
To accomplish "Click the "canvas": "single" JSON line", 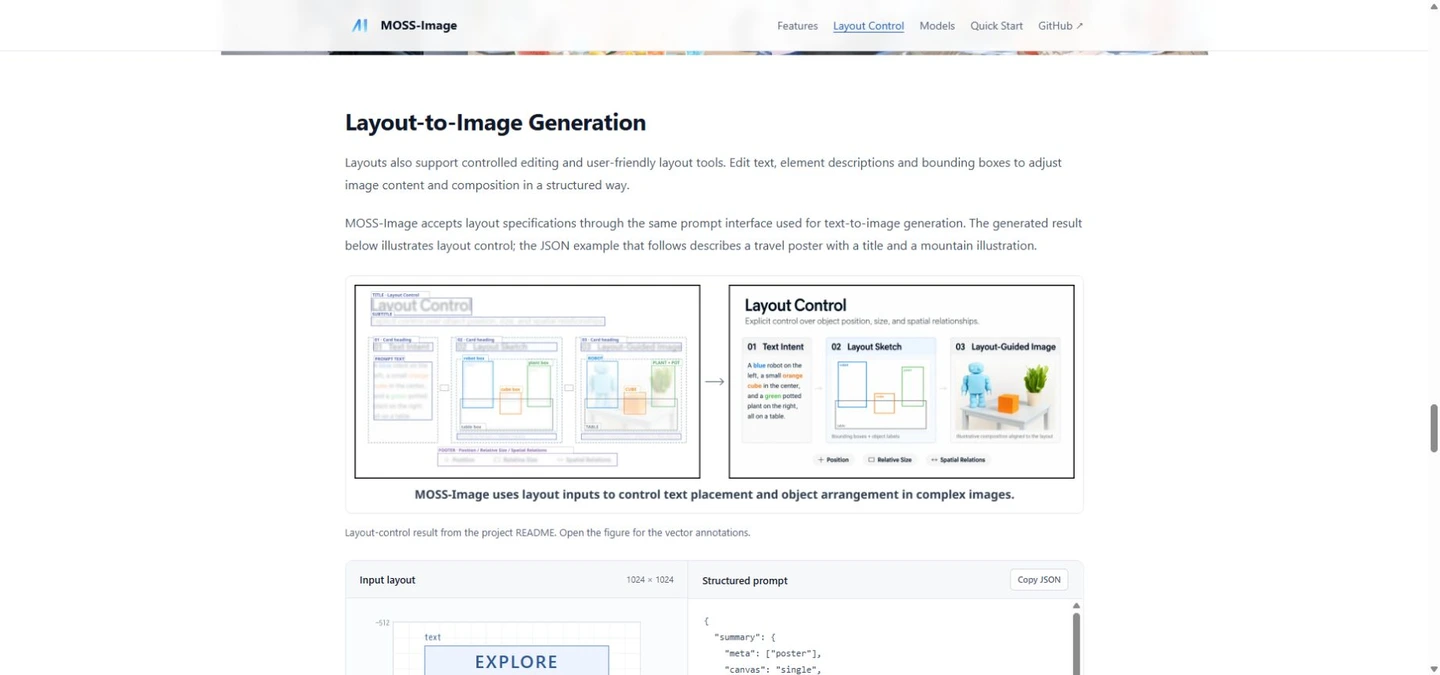I will (773, 669).
